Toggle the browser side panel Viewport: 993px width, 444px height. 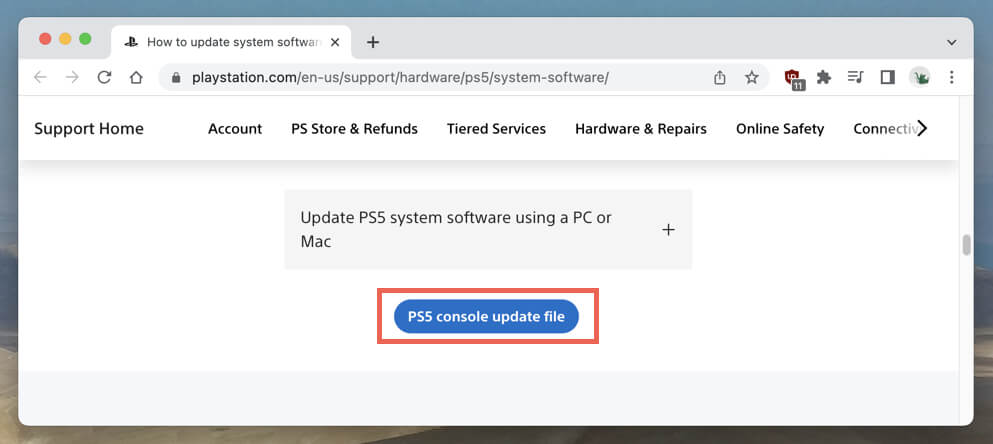pyautogui.click(x=886, y=77)
